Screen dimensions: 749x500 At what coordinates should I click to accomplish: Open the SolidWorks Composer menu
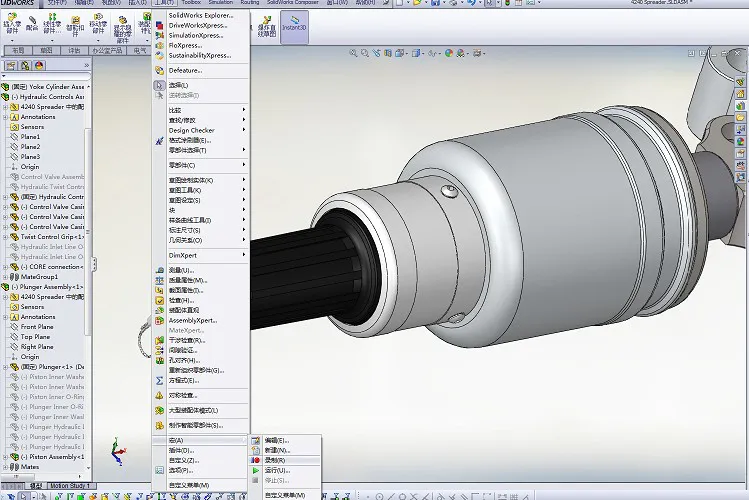pyautogui.click(x=293, y=2)
